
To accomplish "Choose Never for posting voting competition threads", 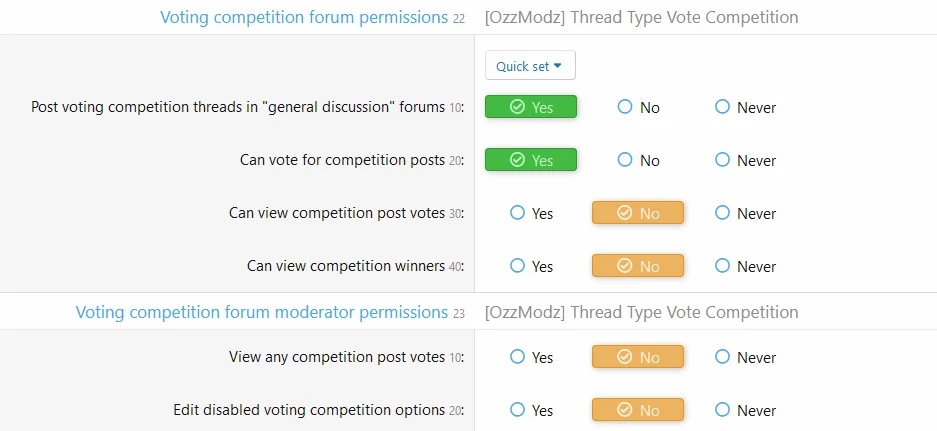I will point(745,107).
